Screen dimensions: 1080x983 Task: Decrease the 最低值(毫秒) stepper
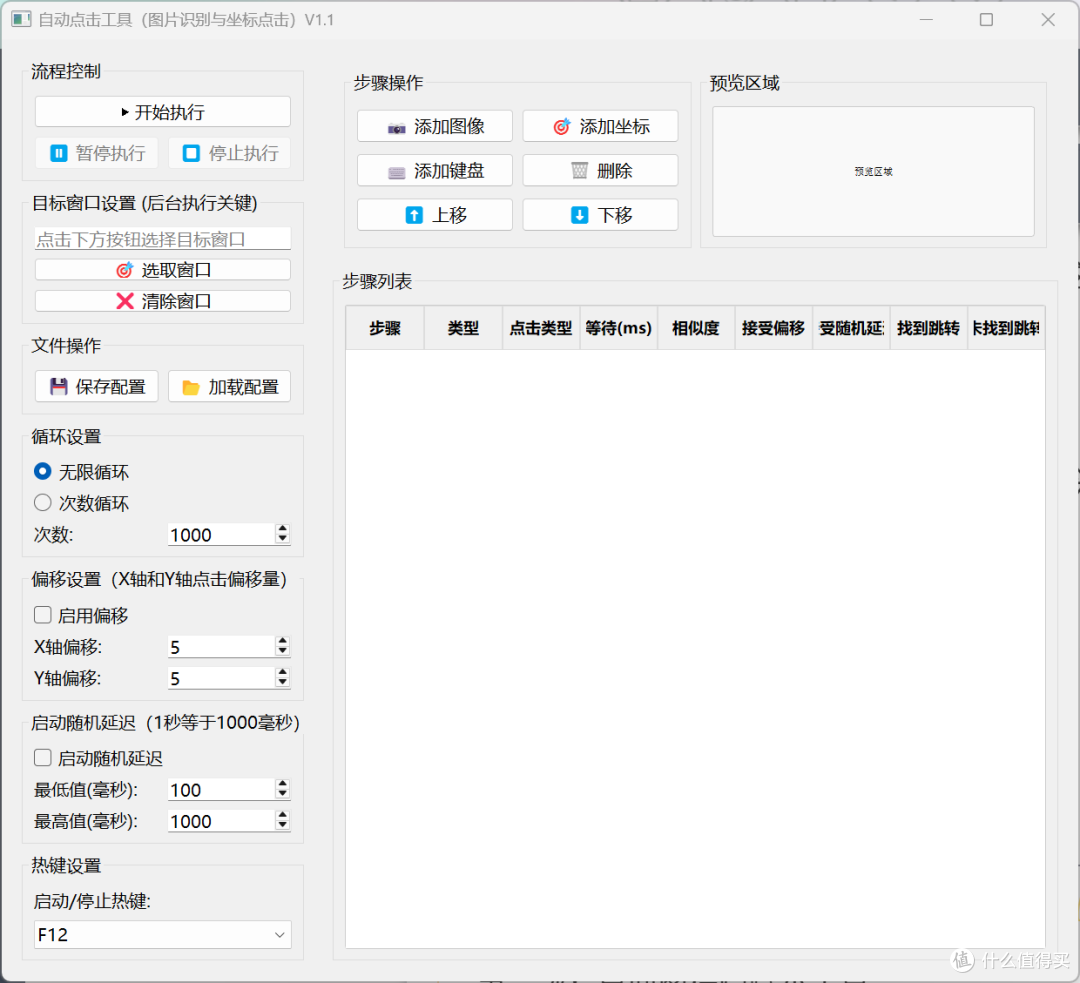click(282, 794)
